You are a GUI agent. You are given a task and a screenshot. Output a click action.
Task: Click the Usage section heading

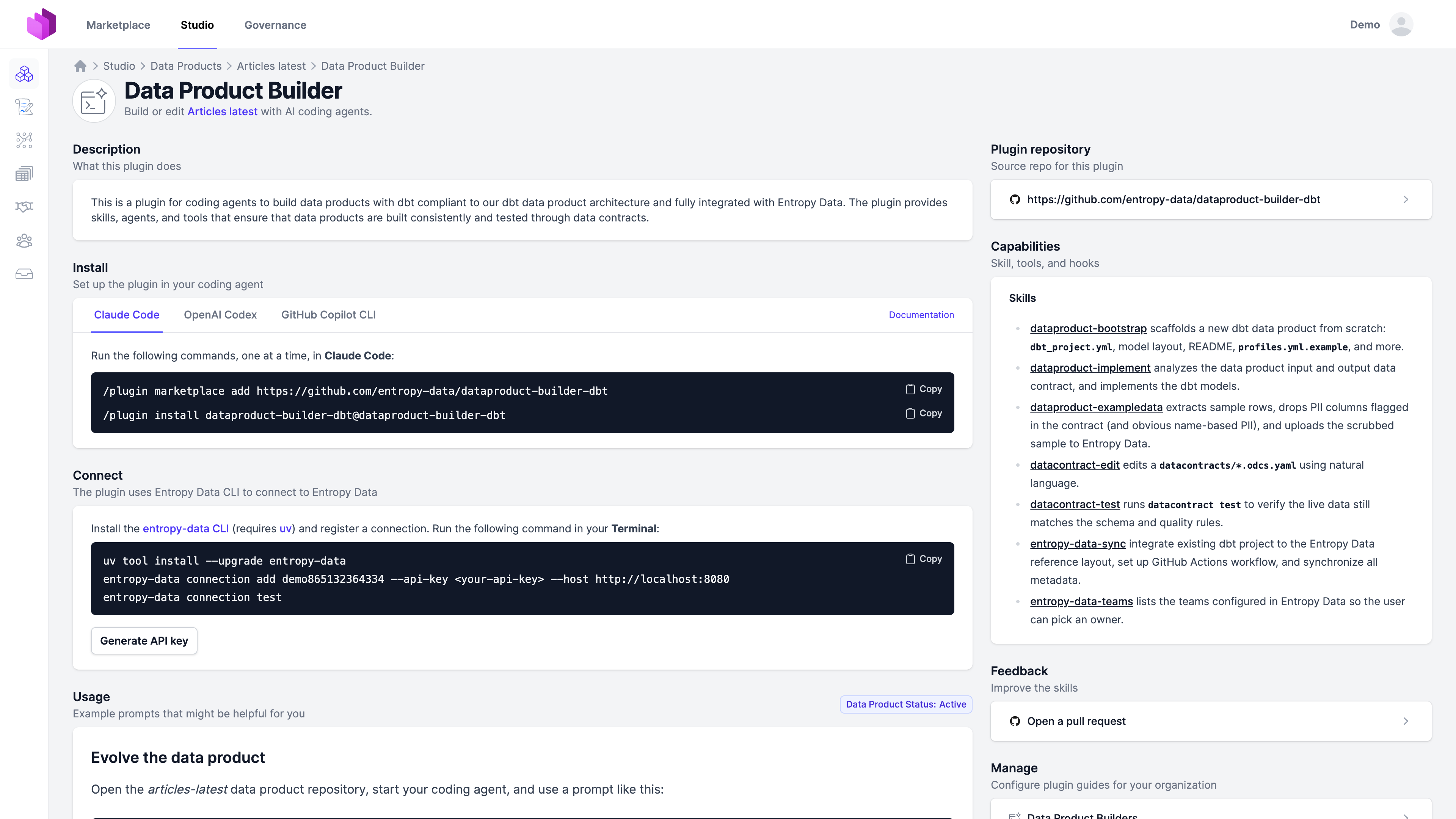click(x=91, y=697)
